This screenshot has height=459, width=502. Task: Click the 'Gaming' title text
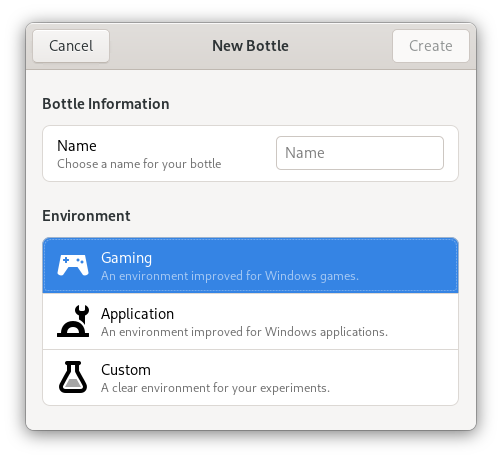[x=126, y=258]
